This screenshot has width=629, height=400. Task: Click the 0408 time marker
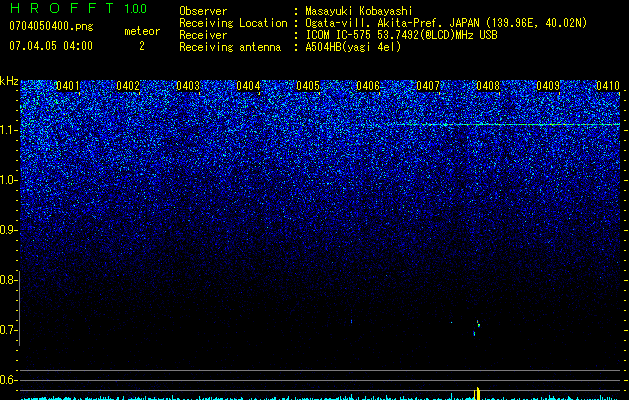pyautogui.click(x=488, y=86)
